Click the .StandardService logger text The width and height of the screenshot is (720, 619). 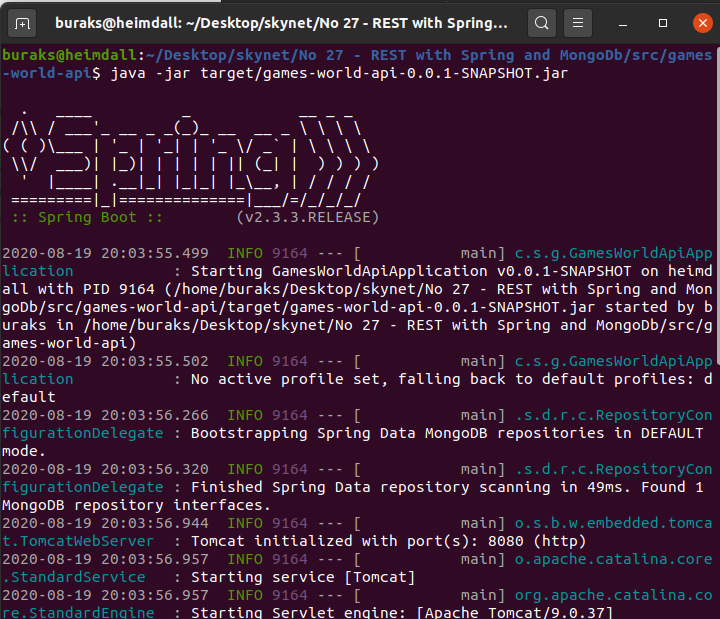click(74, 577)
